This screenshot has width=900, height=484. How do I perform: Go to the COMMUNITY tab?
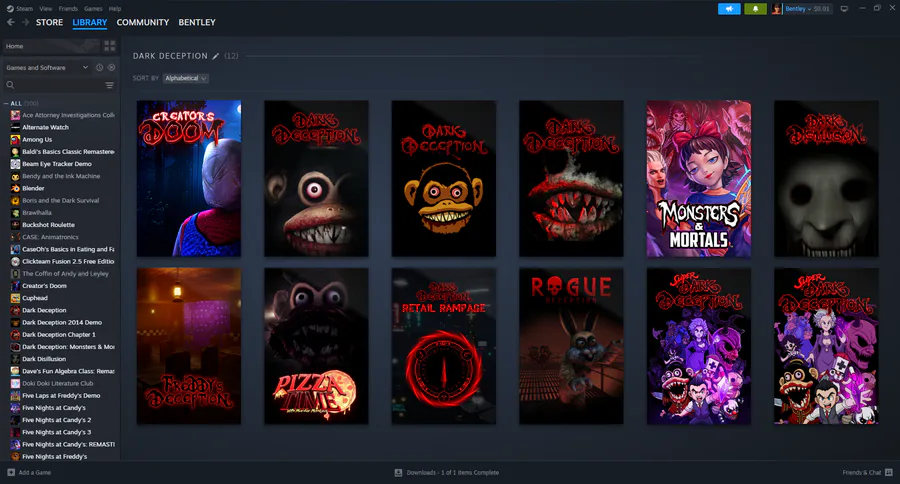pyautogui.click(x=143, y=22)
